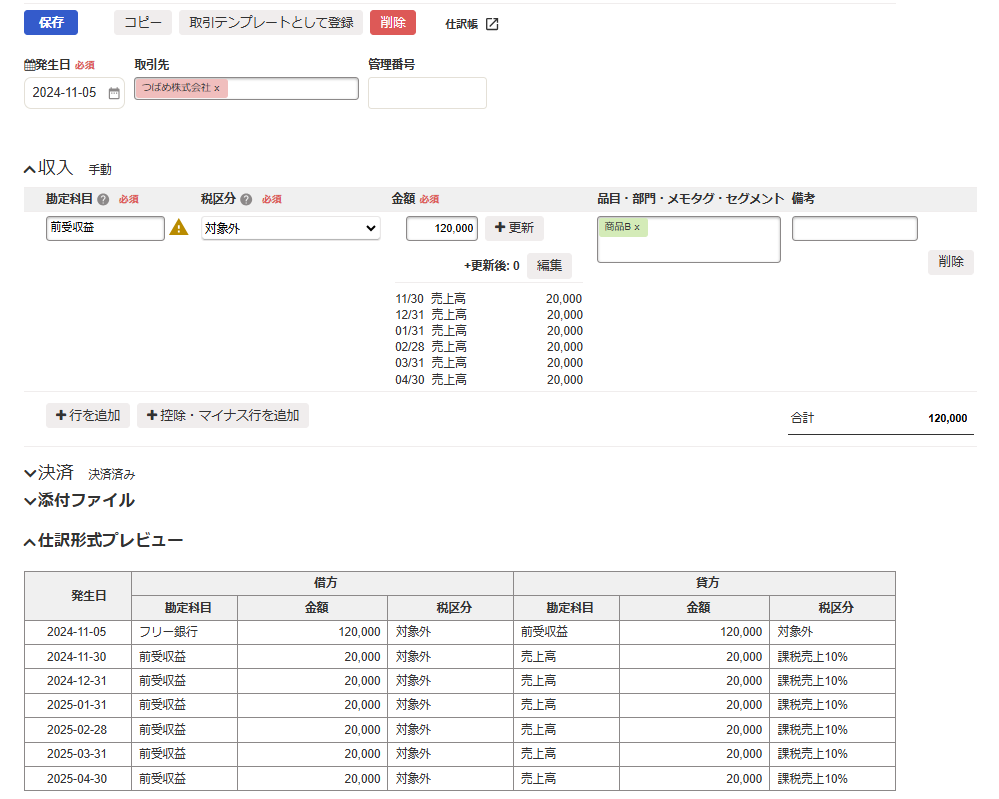This screenshot has width=999, height=799.
Task: Click the 合計 120,000 total value
Action: 947,419
